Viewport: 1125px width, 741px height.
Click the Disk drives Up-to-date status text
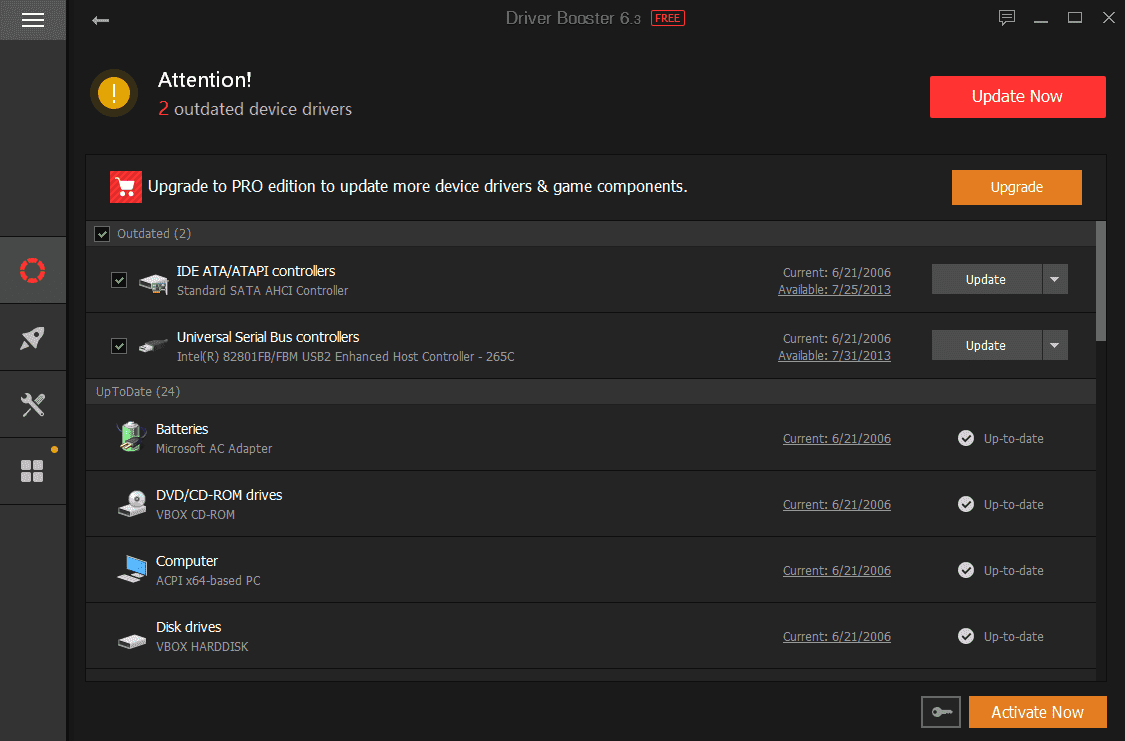point(1013,636)
